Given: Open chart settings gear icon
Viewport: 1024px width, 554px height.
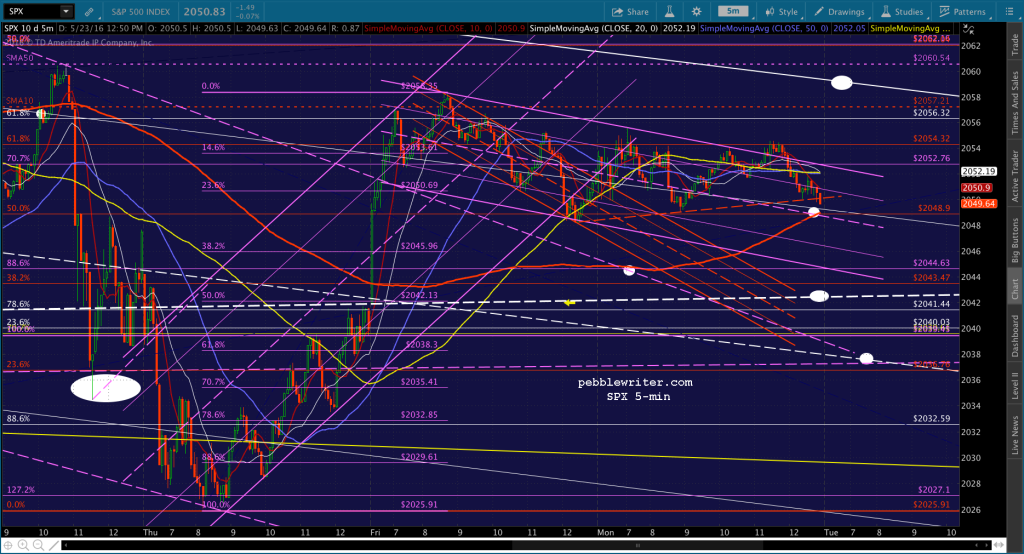Looking at the screenshot, I should (697, 12).
